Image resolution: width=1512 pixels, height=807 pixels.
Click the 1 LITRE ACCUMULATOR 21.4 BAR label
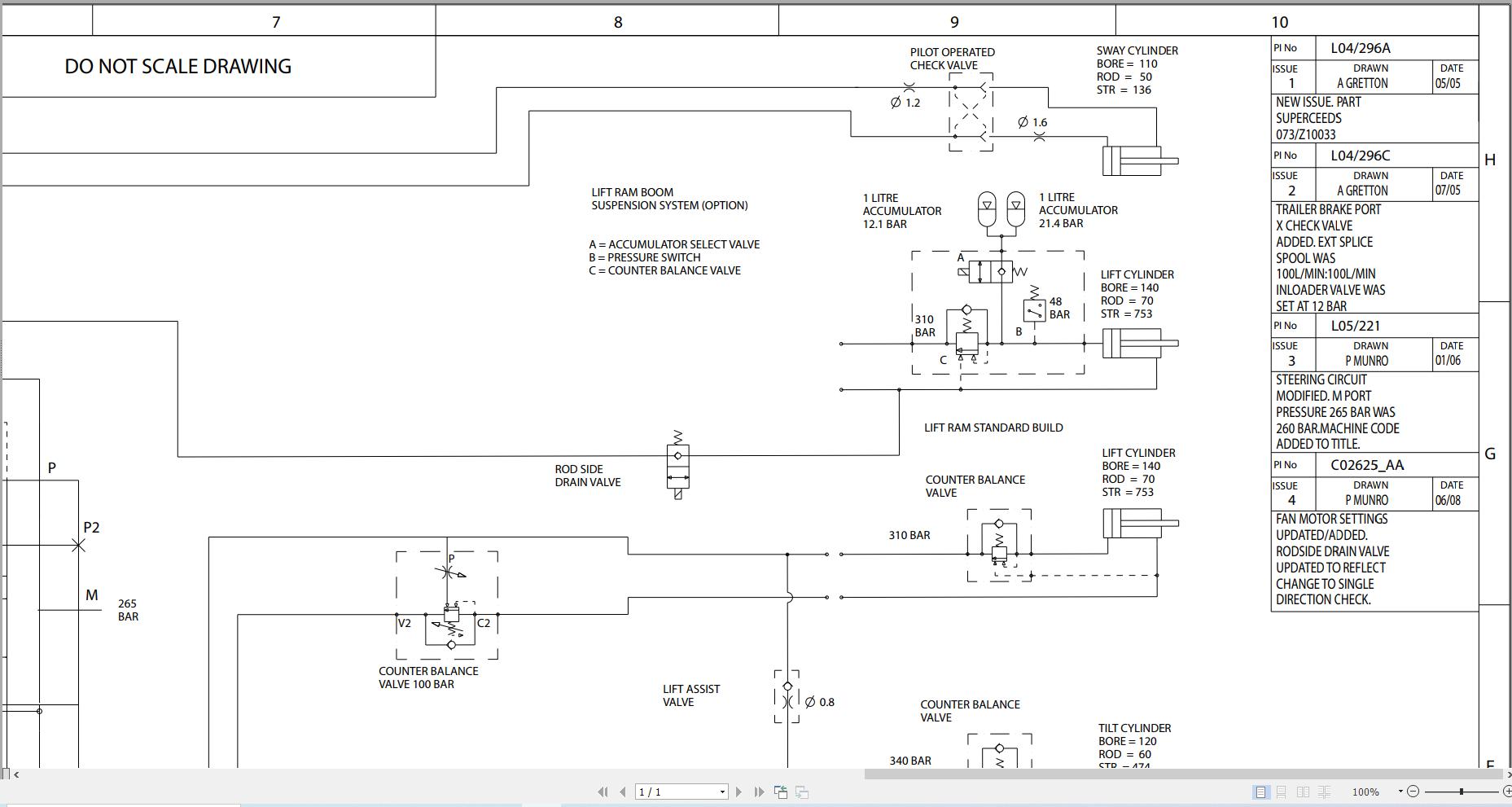click(1078, 210)
